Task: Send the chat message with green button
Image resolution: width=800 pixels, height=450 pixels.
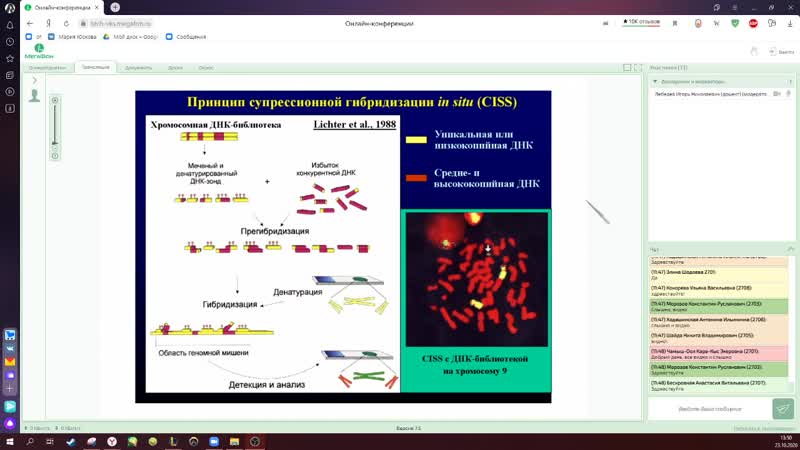Action: (780, 408)
